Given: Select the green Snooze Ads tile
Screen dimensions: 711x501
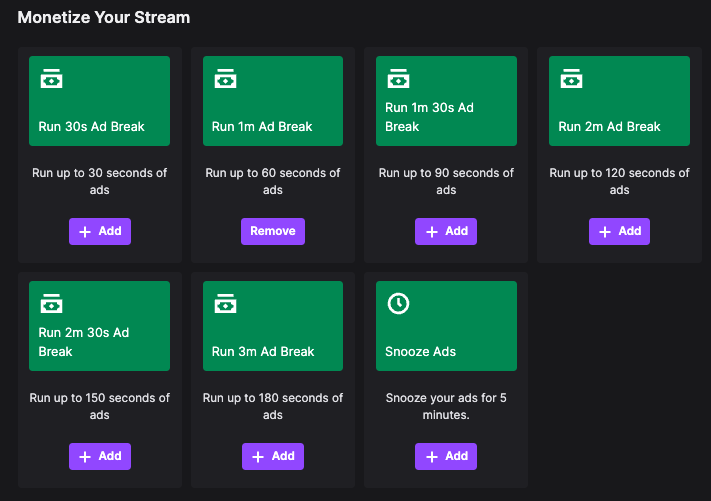Looking at the screenshot, I should [446, 326].
